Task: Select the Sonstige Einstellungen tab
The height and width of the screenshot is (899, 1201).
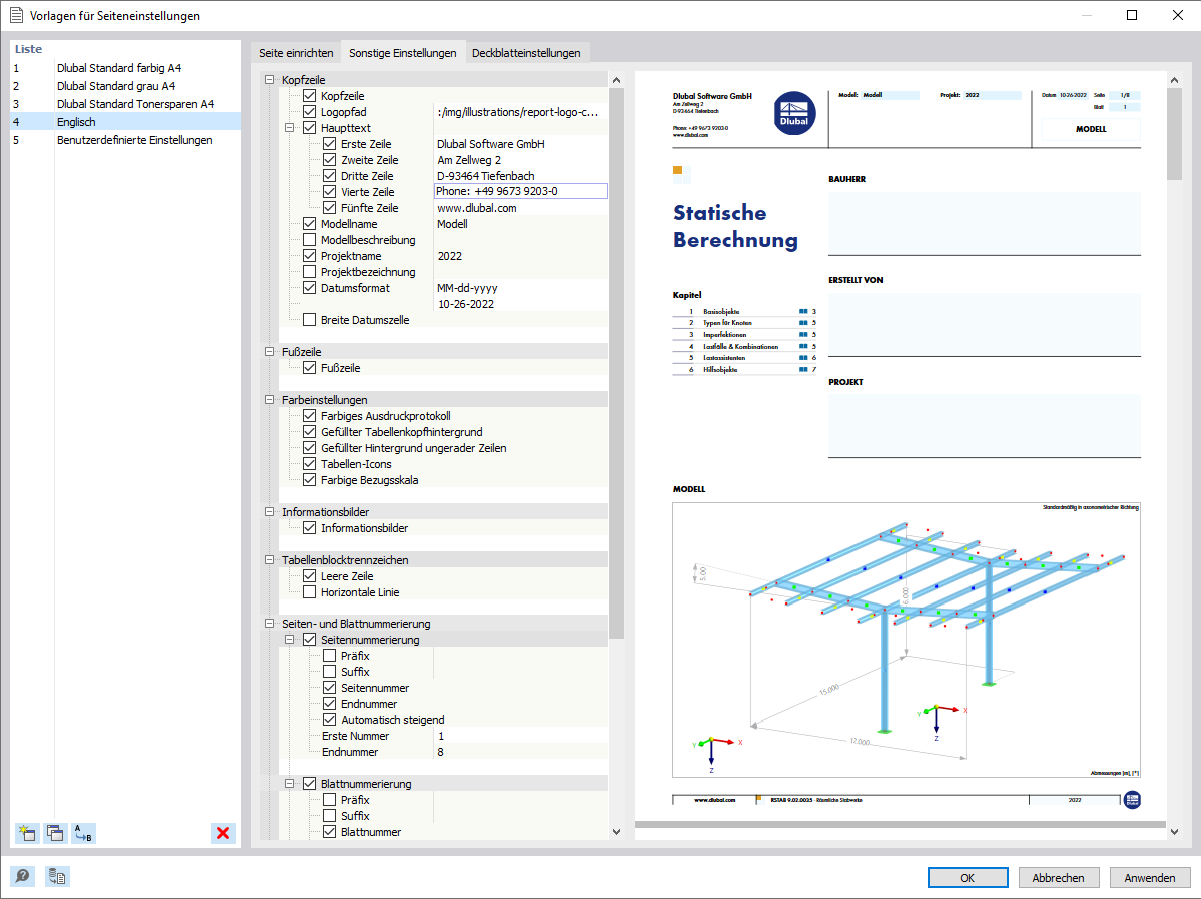Action: click(403, 53)
